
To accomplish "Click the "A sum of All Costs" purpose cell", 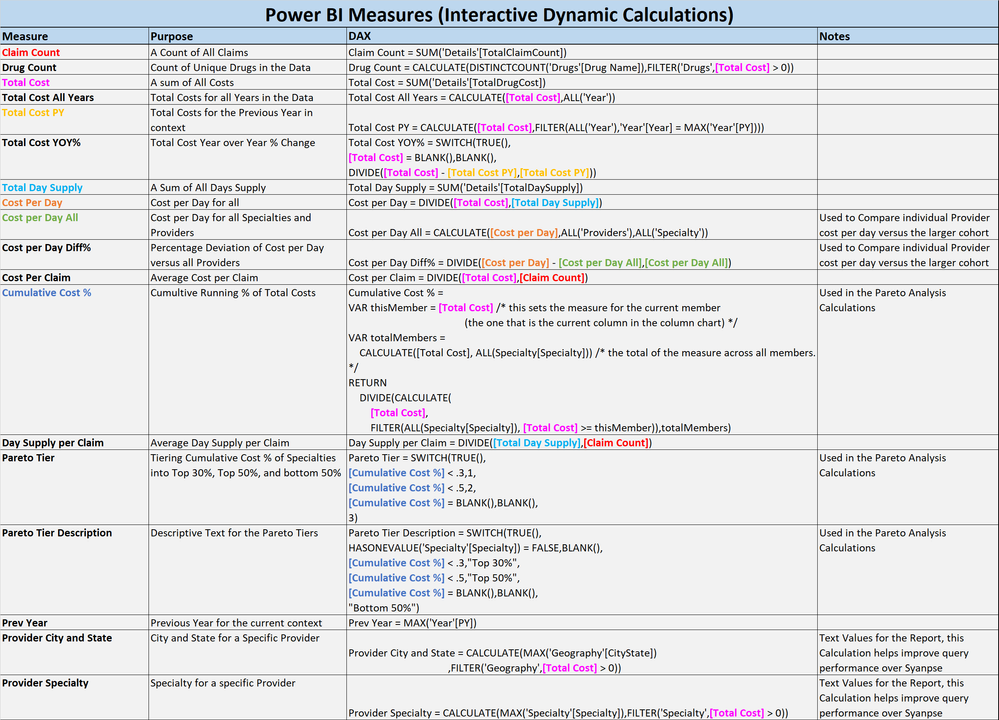I will pos(248,82).
